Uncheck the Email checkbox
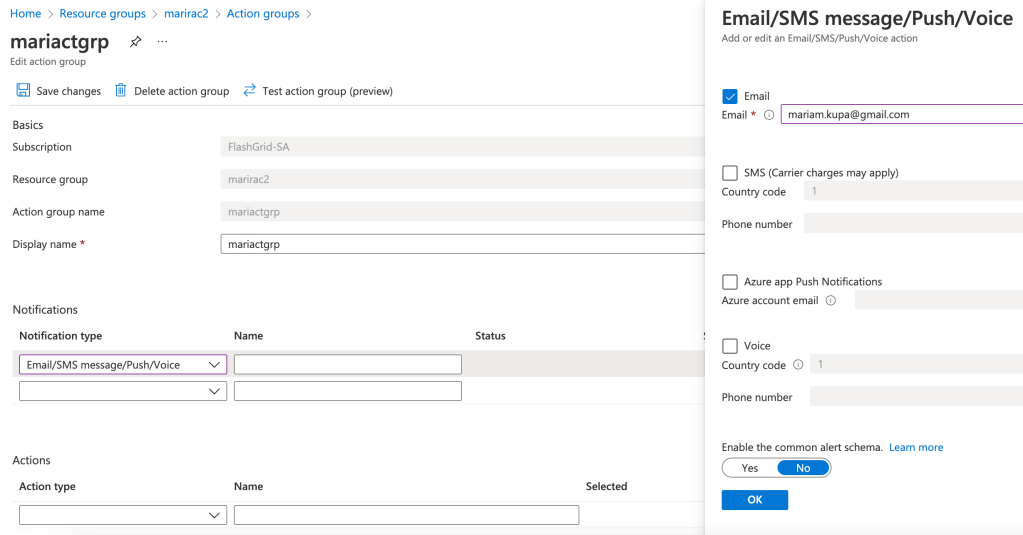This screenshot has height=535, width=1023. [730, 96]
